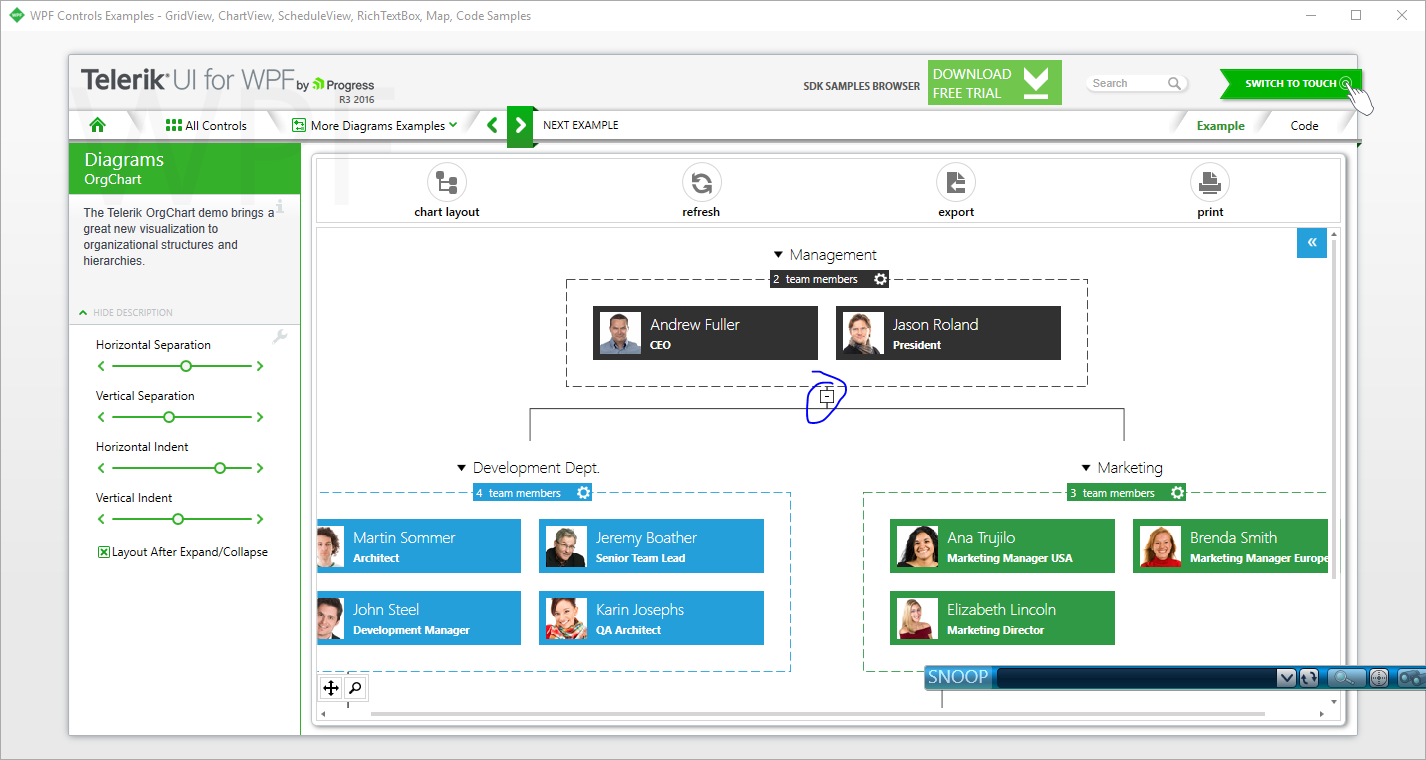Select the Ana Trujillo card
Viewport: 1426px width, 760px height.
1002,546
